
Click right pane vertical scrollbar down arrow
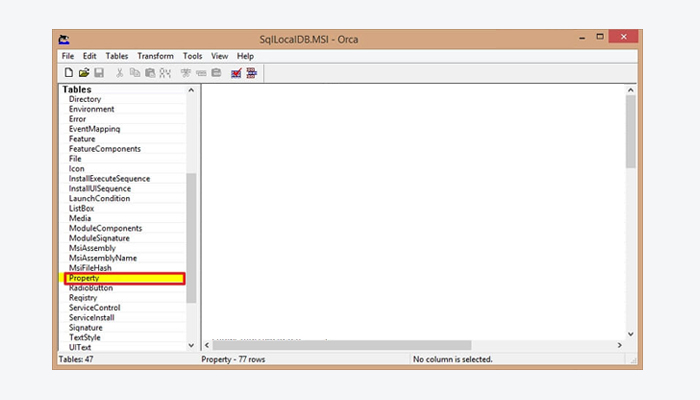pyautogui.click(x=630, y=334)
